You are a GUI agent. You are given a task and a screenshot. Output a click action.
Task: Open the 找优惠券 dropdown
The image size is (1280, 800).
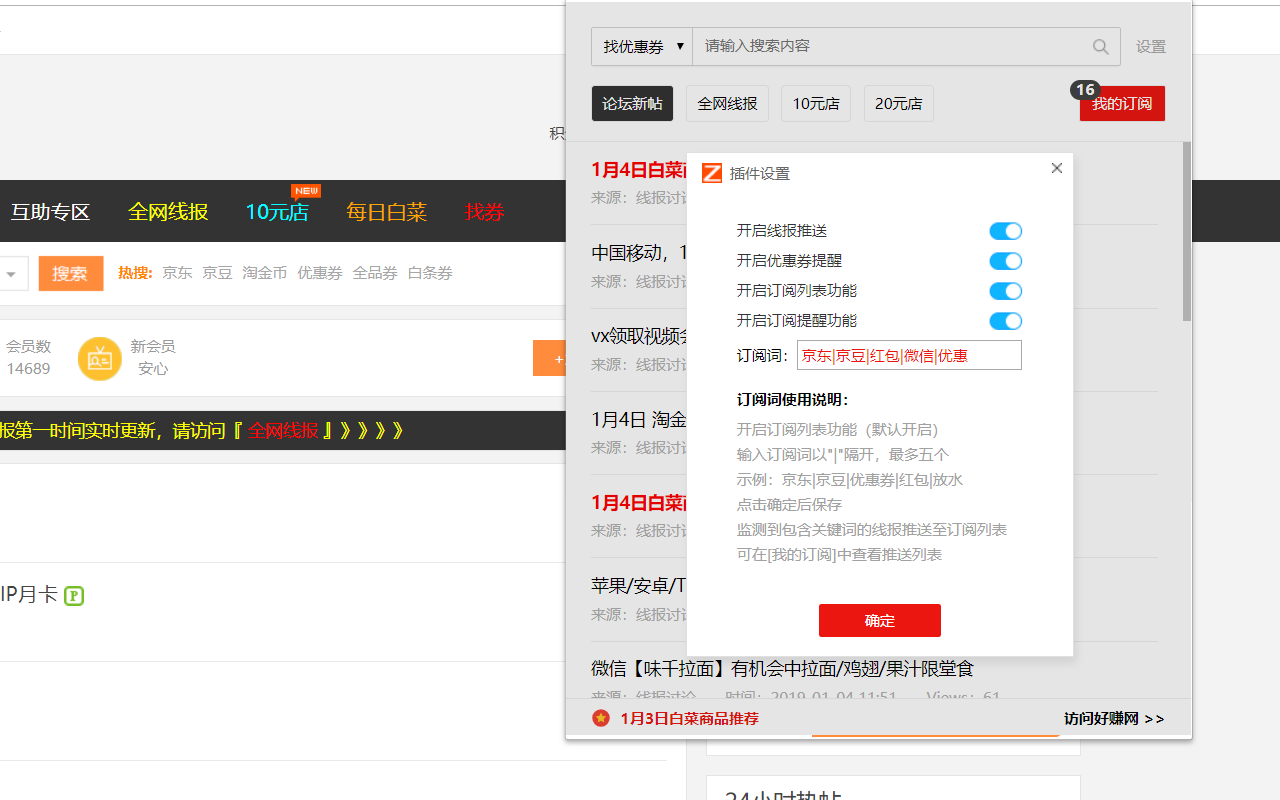click(x=642, y=47)
